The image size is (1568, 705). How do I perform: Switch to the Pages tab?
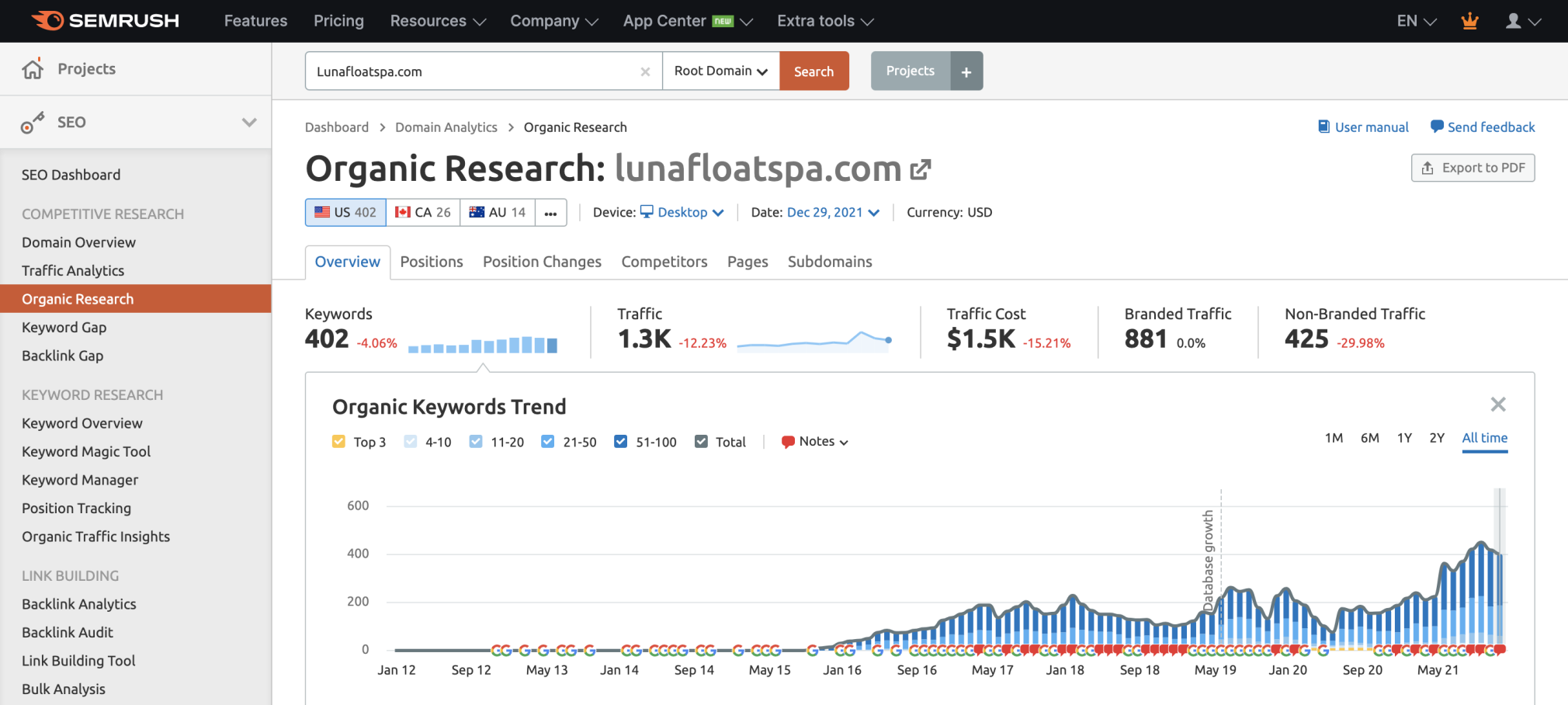pyautogui.click(x=748, y=262)
